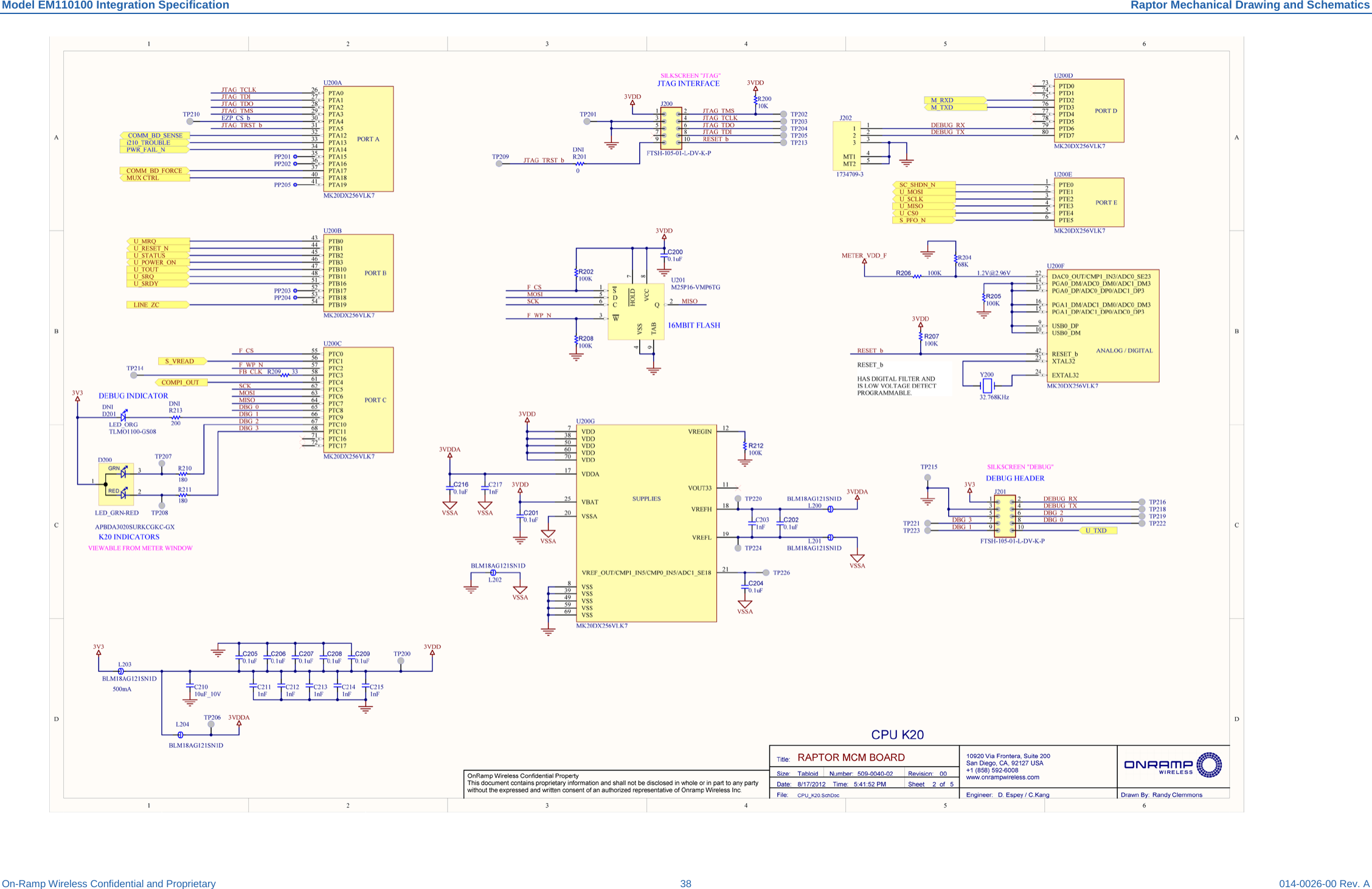Click the '16MBIT FLASH' label

click(x=694, y=325)
